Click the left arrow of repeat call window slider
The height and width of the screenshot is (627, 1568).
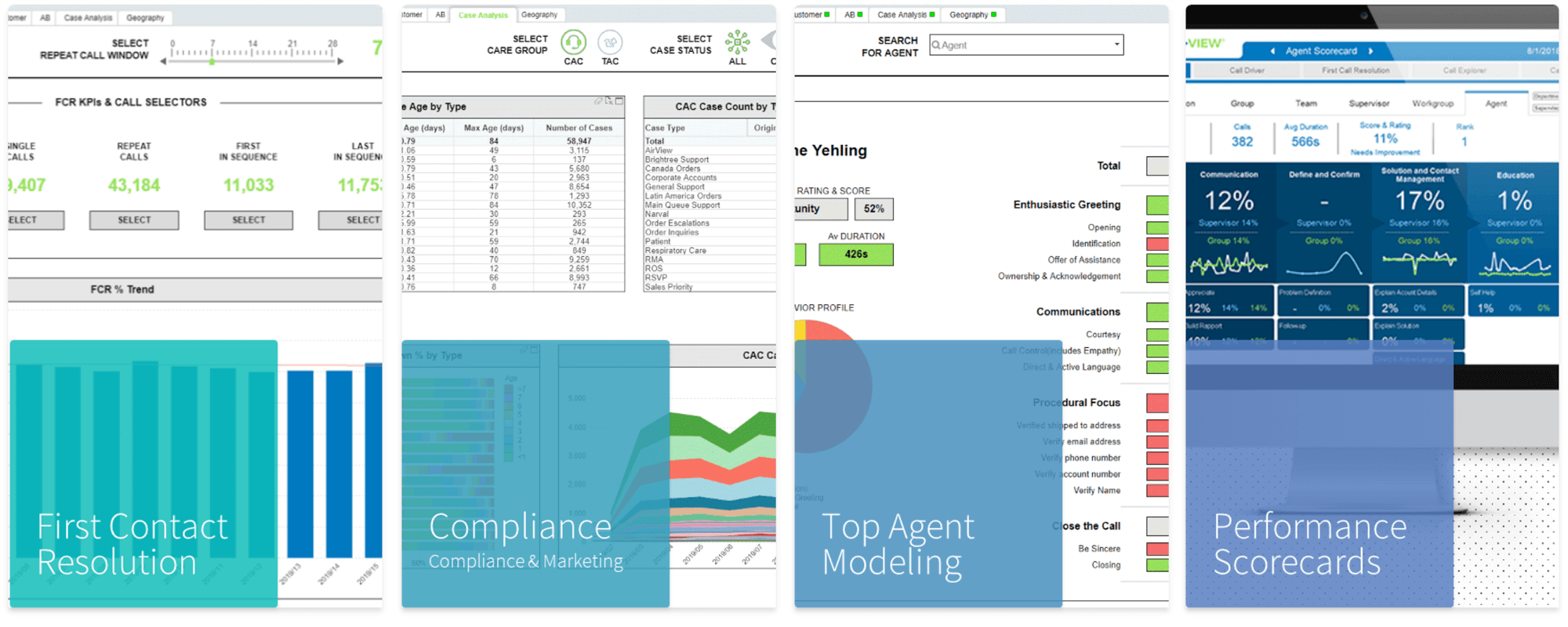(163, 61)
